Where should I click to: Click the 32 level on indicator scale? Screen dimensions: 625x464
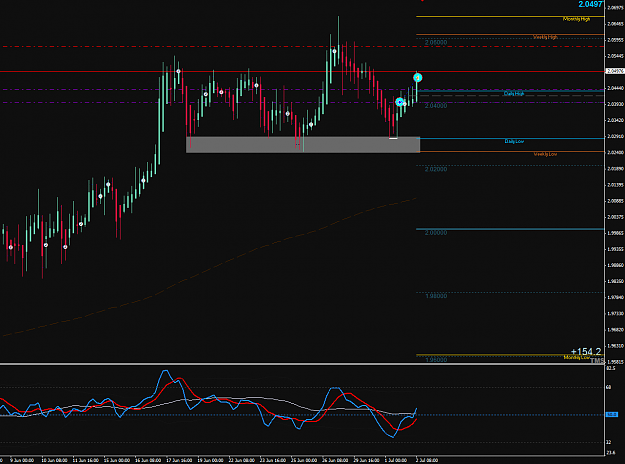coord(609,442)
